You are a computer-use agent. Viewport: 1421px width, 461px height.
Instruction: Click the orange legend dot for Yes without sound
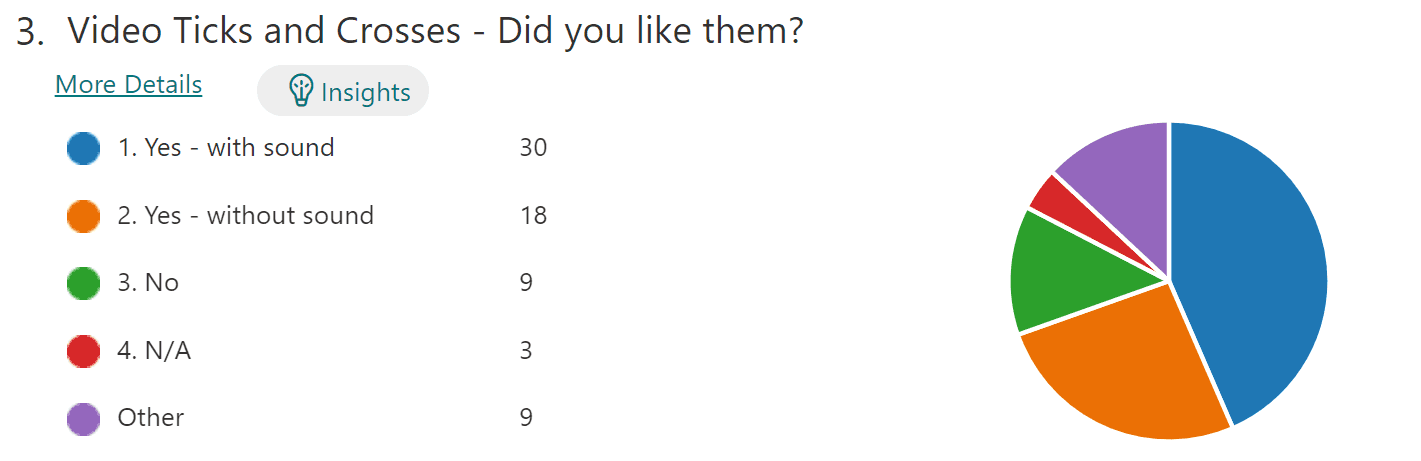click(x=84, y=215)
